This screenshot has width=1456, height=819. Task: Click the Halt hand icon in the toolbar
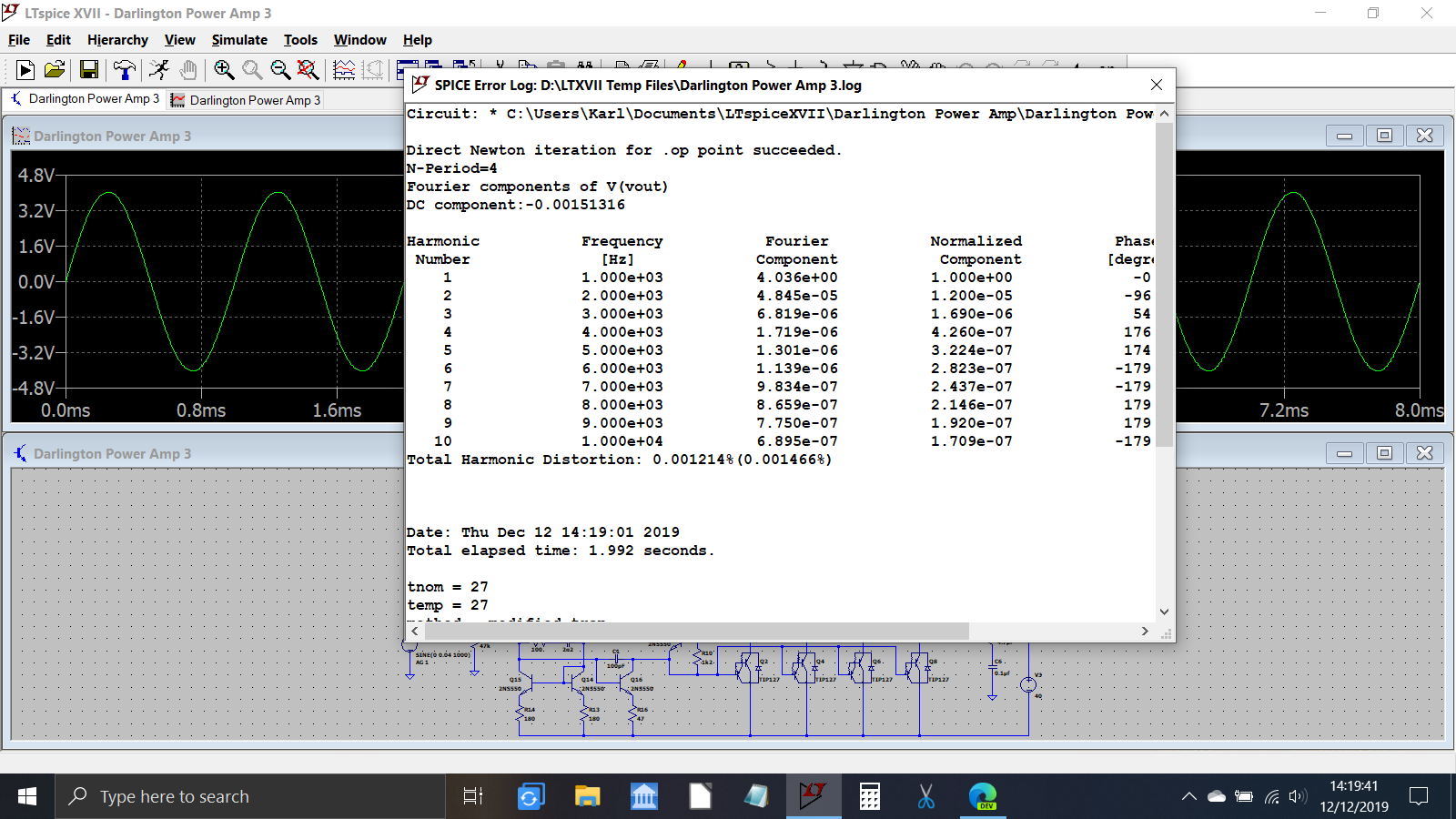[x=187, y=70]
